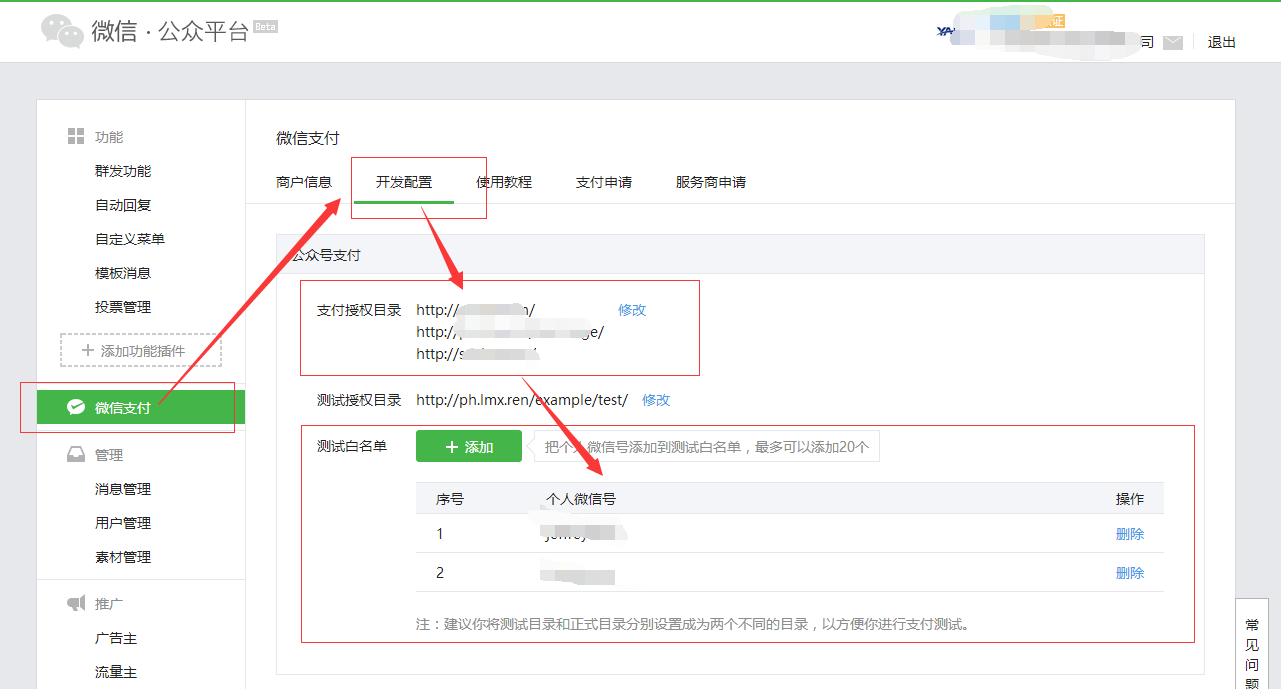The image size is (1281, 689).
Task: Open the 群发功能 sidebar item
Action: click(123, 171)
